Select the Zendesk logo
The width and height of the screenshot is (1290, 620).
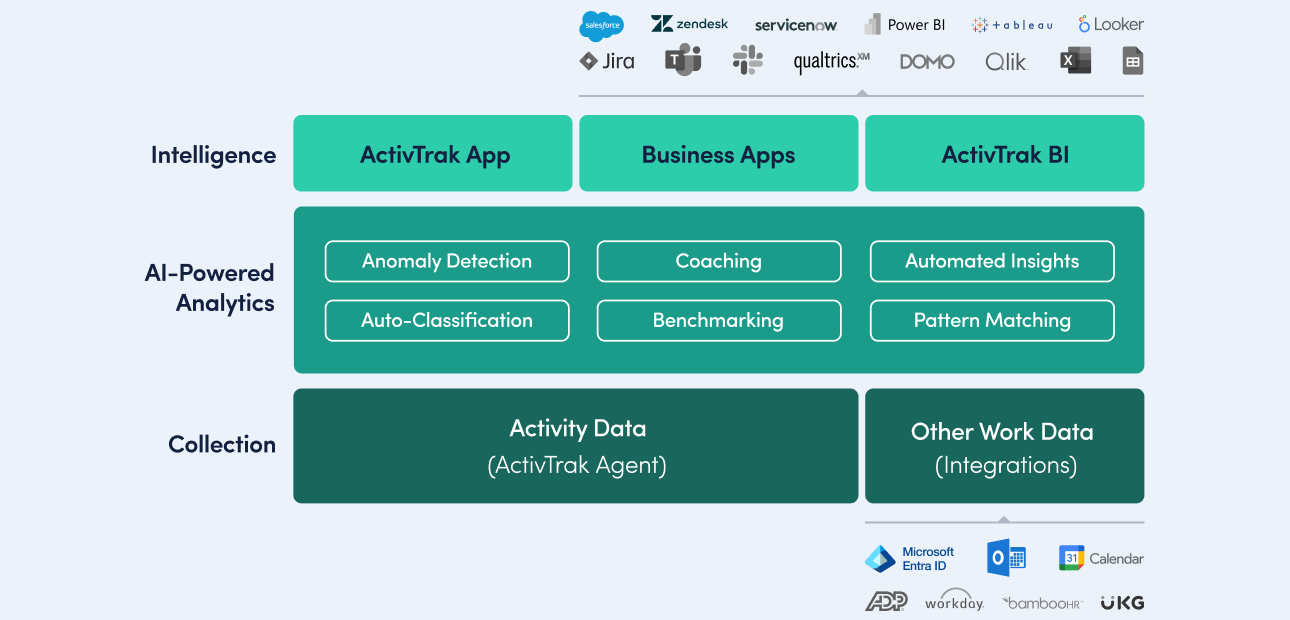689,24
